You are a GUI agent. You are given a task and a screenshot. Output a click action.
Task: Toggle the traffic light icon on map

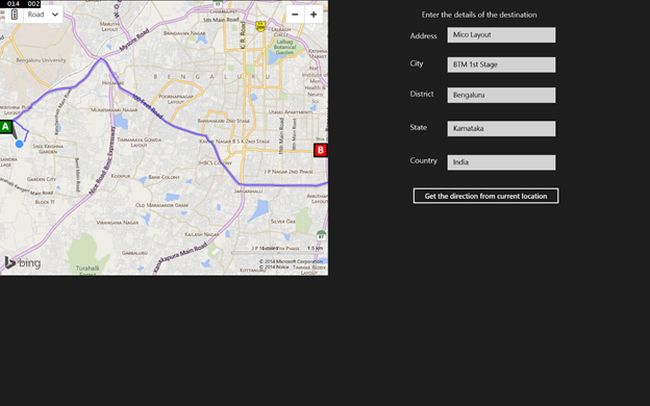click(x=15, y=15)
